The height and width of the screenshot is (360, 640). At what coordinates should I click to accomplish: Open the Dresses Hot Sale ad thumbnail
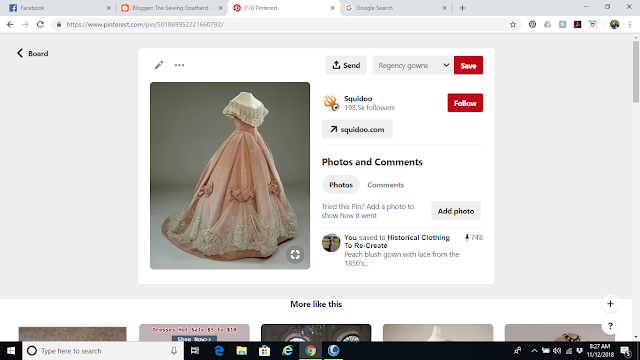pyautogui.click(x=194, y=333)
